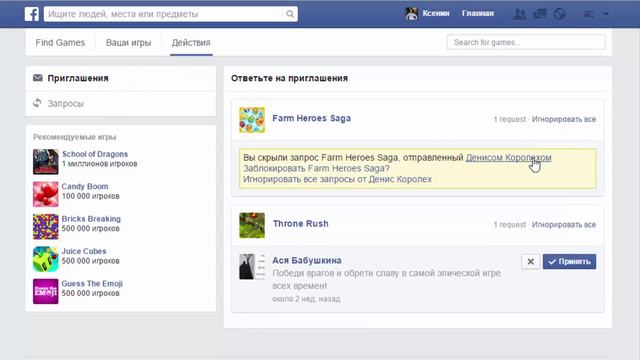Screen dimensions: 640x360
Task: Accept invitation with Принять button
Action: (x=569, y=262)
